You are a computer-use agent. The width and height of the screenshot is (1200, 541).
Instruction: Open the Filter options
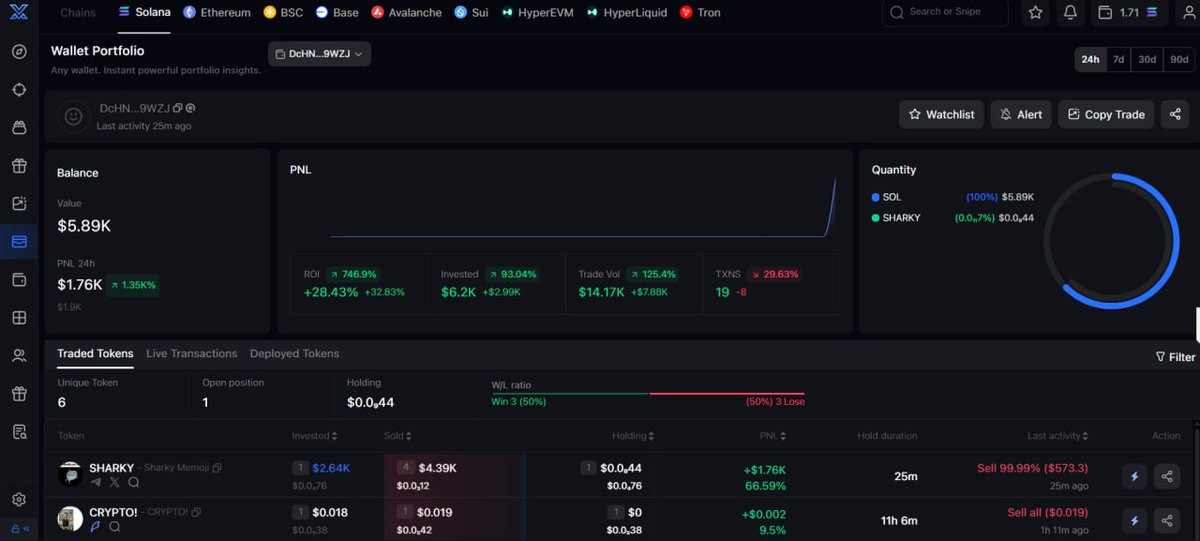1175,357
